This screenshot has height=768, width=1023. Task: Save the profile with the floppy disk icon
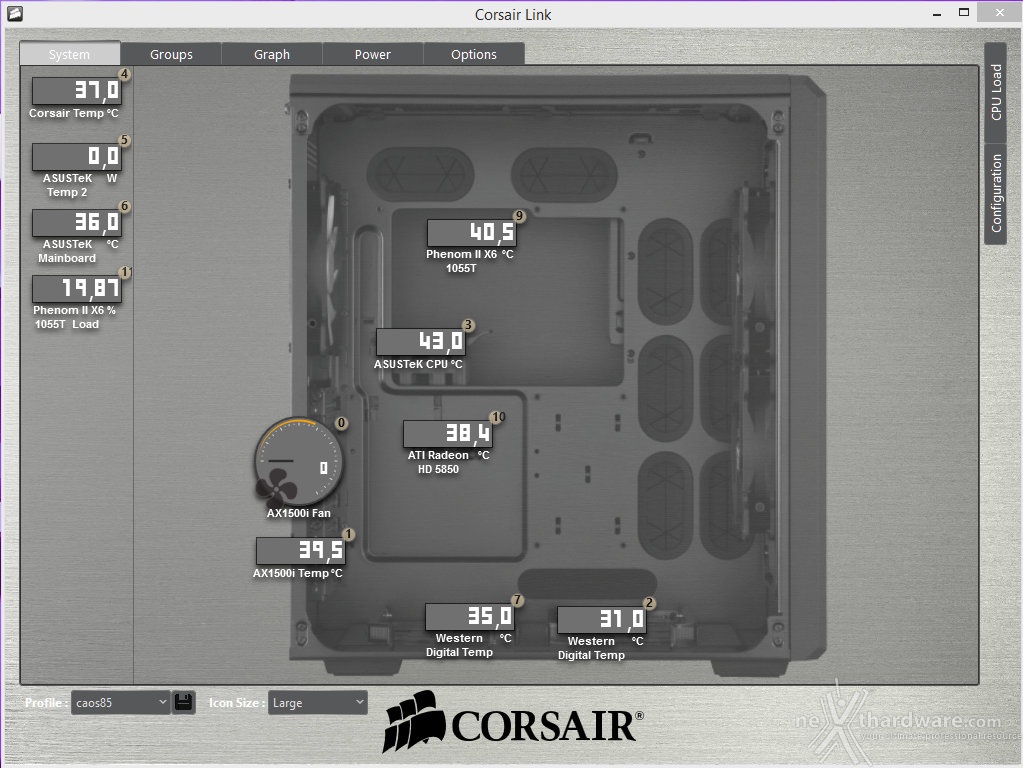[183, 702]
